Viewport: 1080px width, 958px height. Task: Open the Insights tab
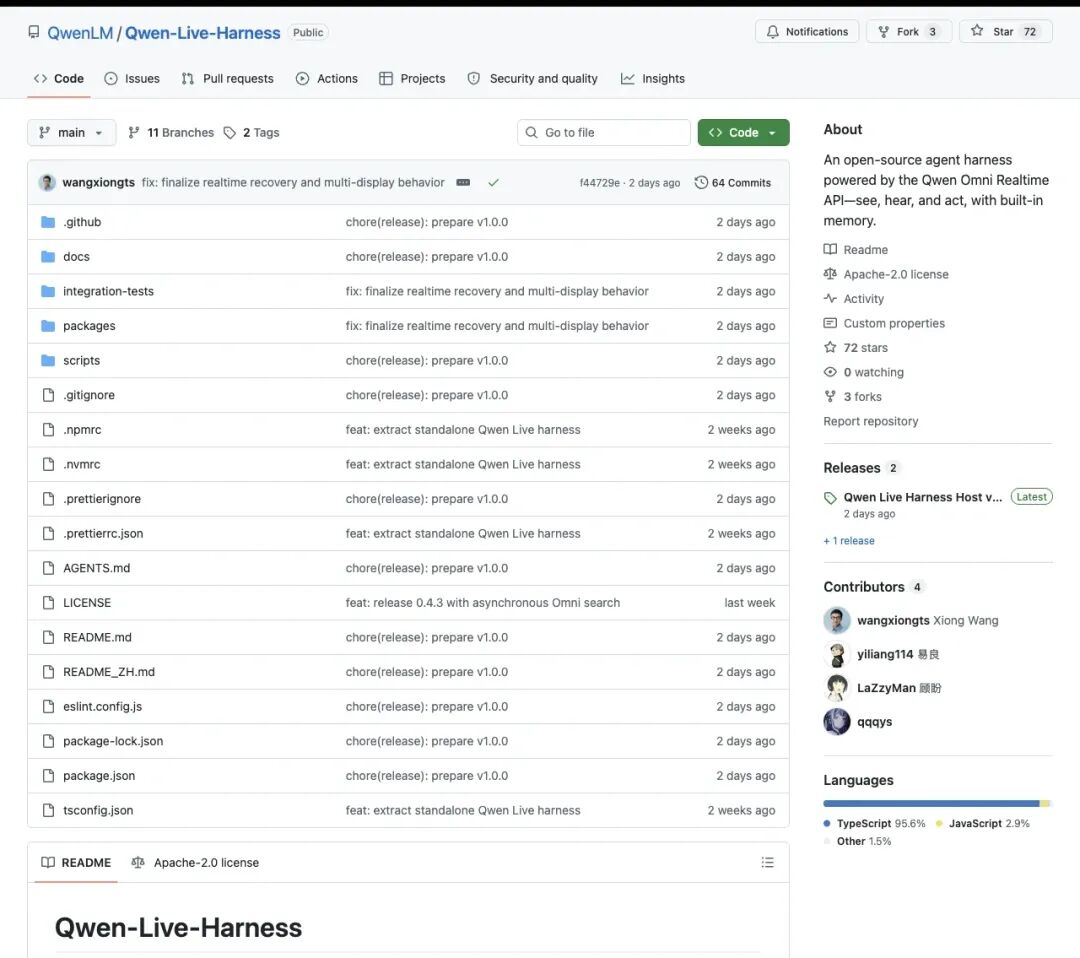[x=653, y=79]
